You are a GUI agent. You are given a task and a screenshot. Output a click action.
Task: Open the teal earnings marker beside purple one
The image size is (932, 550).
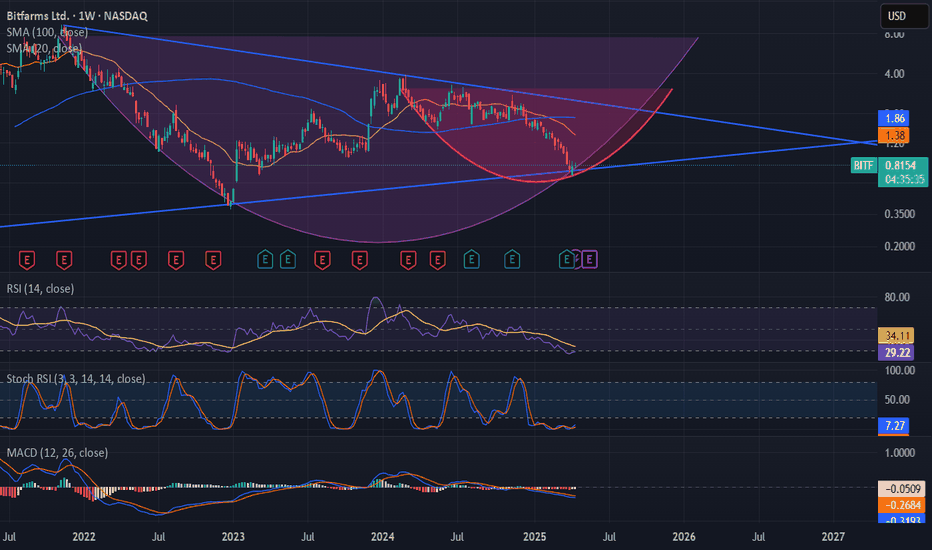566,259
